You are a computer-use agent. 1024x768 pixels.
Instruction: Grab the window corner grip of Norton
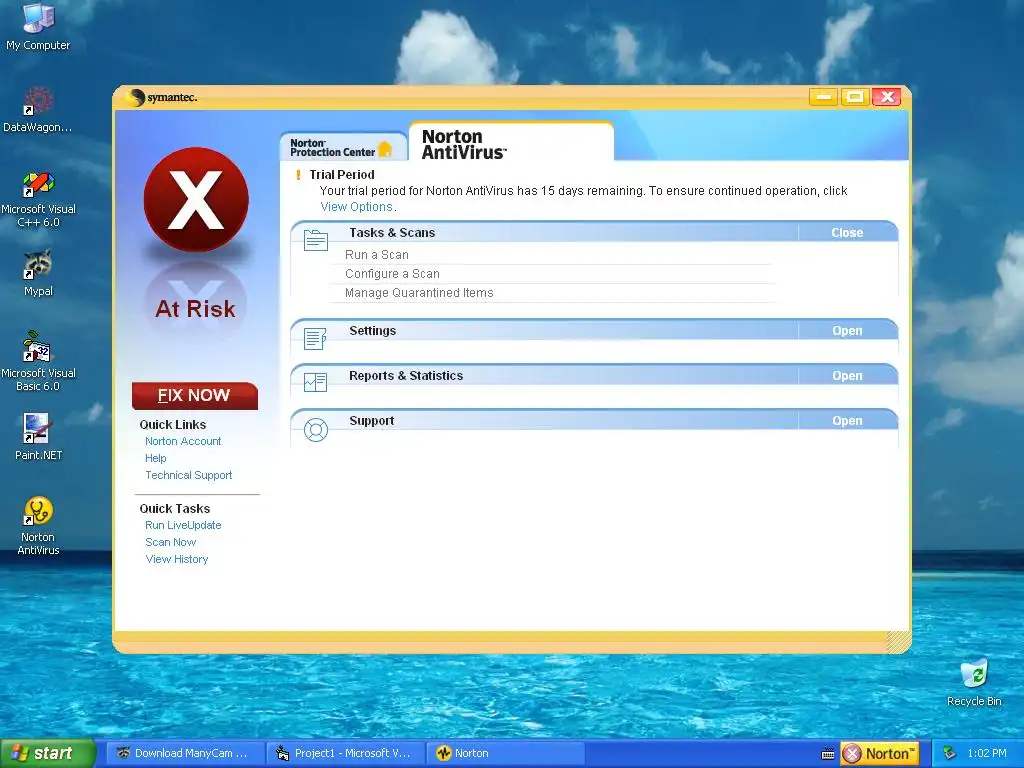(899, 641)
